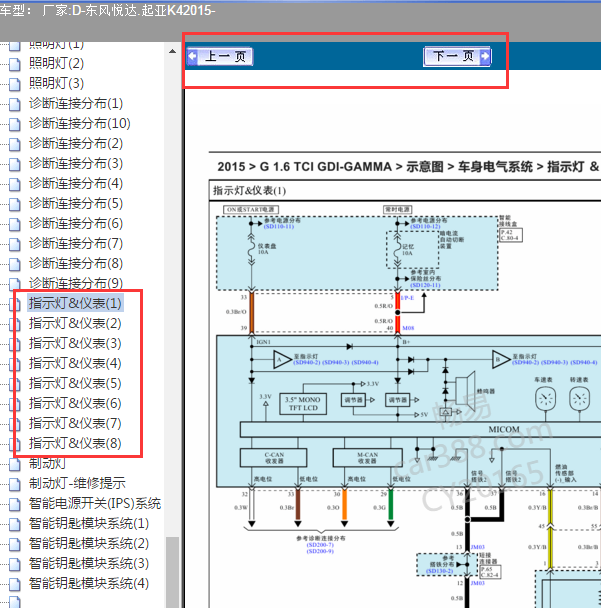Click page icon beside 诊断连接分布(8)

(15, 265)
